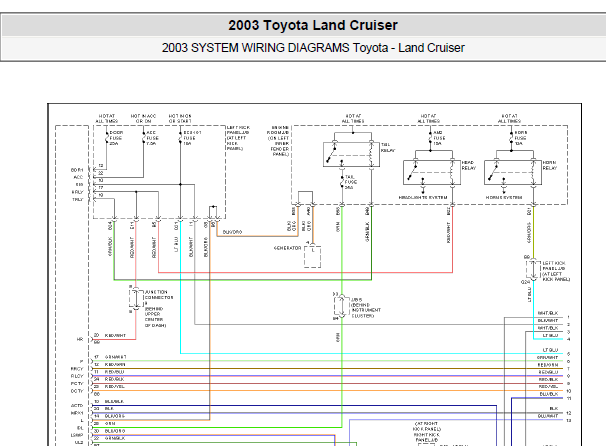Click the BLU/WHT label at right terminal 2
606x446 pixels.
click(x=548, y=320)
